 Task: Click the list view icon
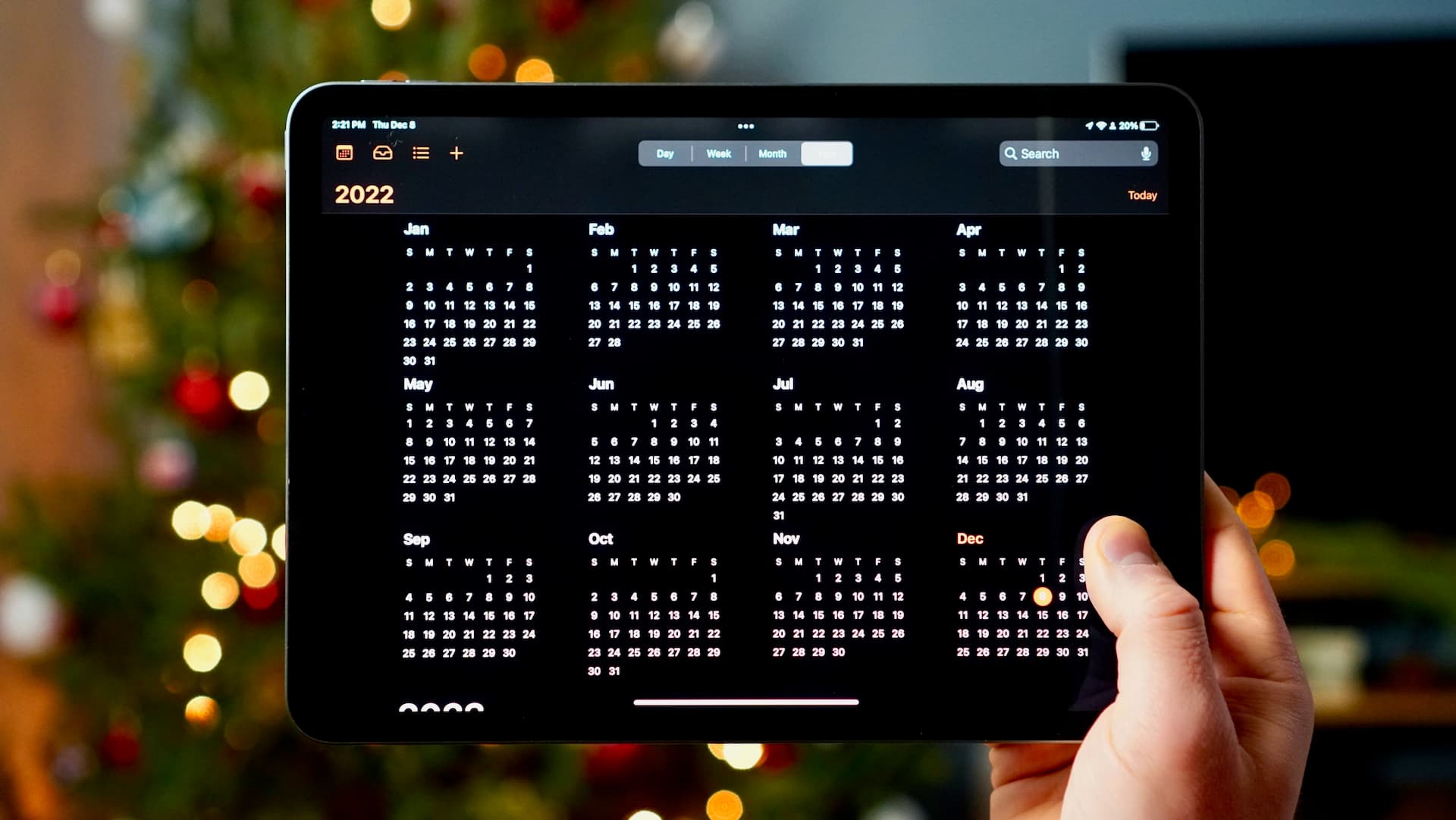click(420, 152)
